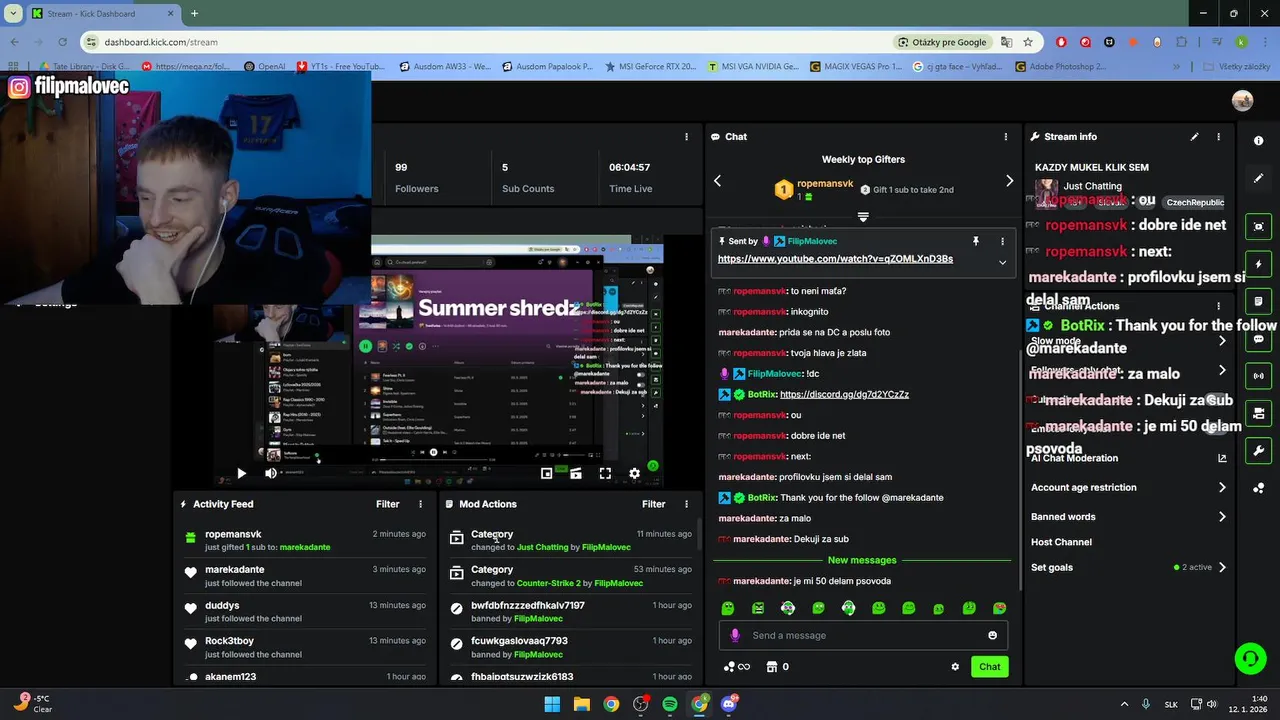Send message with Chat button
Viewport: 1280px width, 720px height.
(990, 667)
